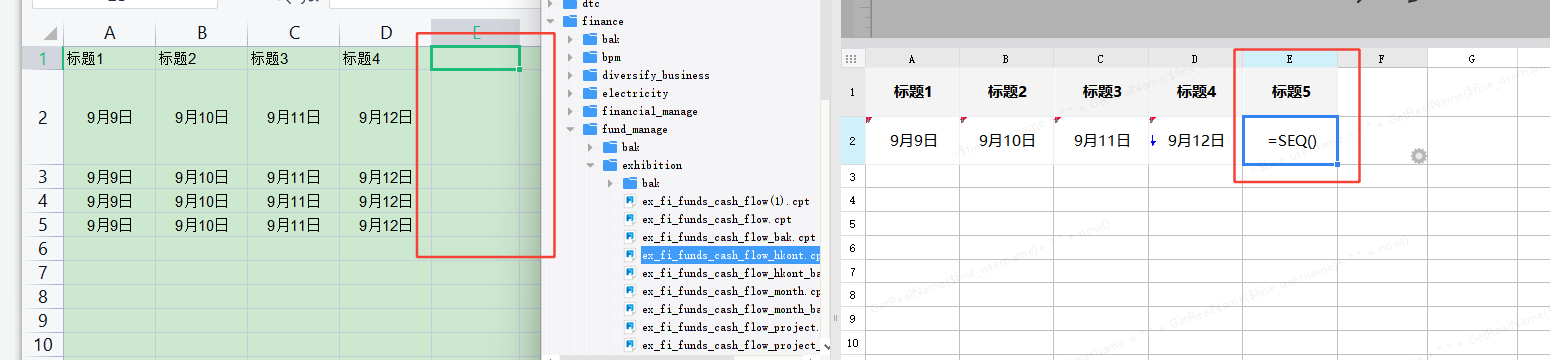
Task: Collapse the fund_manage folder node
Action: (x=571, y=129)
